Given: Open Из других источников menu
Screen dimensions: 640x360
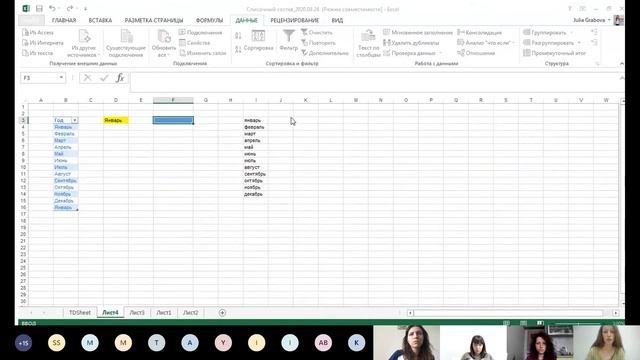Looking at the screenshot, I should click(84, 43).
